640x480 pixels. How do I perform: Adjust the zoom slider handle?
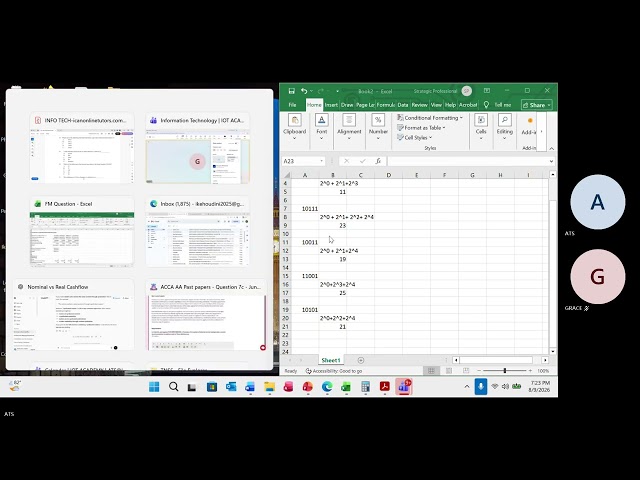pyautogui.click(x=505, y=371)
